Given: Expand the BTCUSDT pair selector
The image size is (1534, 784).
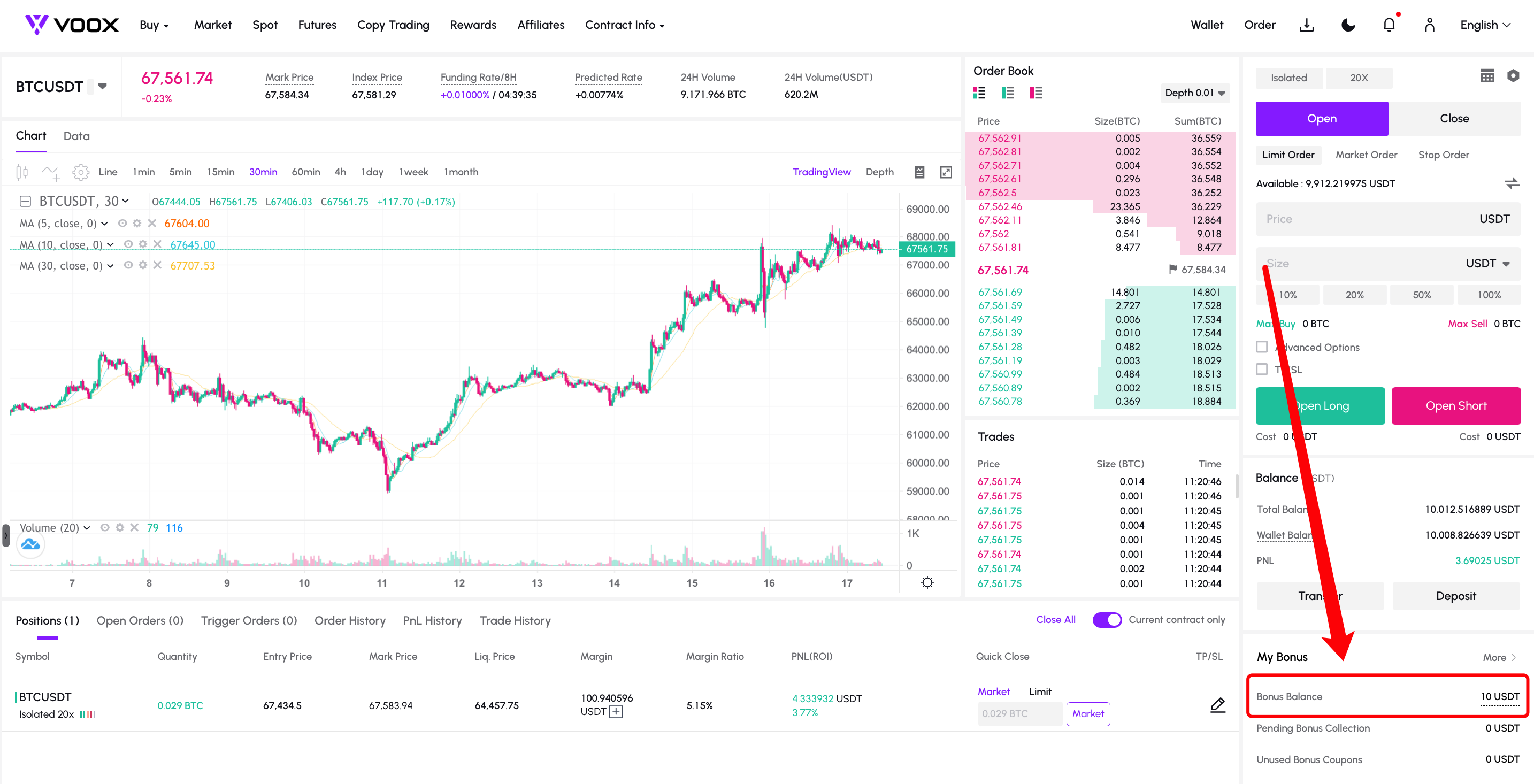Looking at the screenshot, I should click(x=102, y=86).
